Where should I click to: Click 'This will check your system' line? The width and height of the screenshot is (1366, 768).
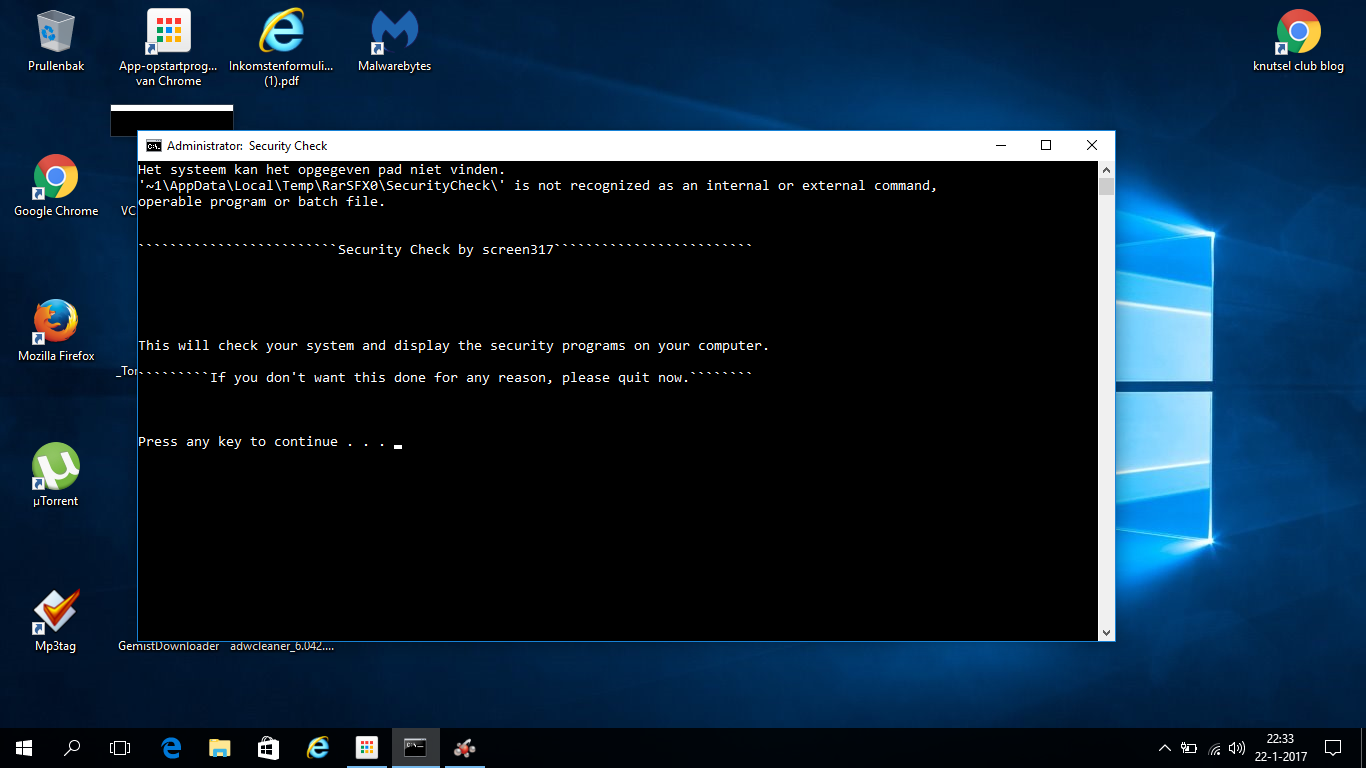click(x=454, y=346)
